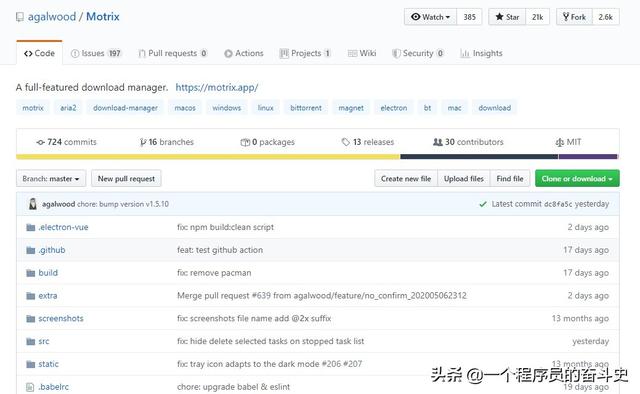Select the mac topic tag
This screenshot has width=640, height=394.
pos(454,108)
